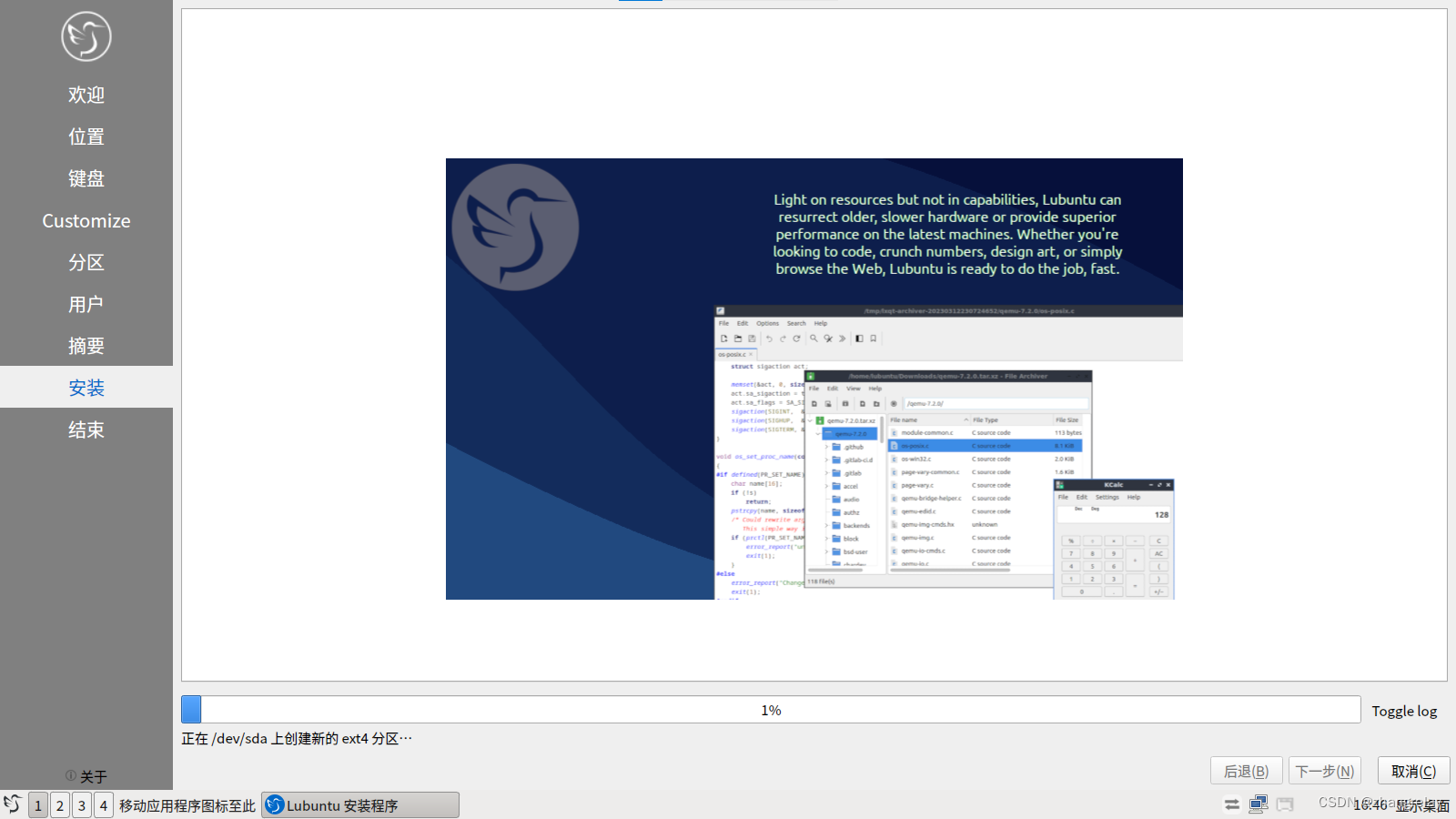Click the installation progress bar showing 1%
This screenshot has height=819, width=1456.
[x=771, y=710]
